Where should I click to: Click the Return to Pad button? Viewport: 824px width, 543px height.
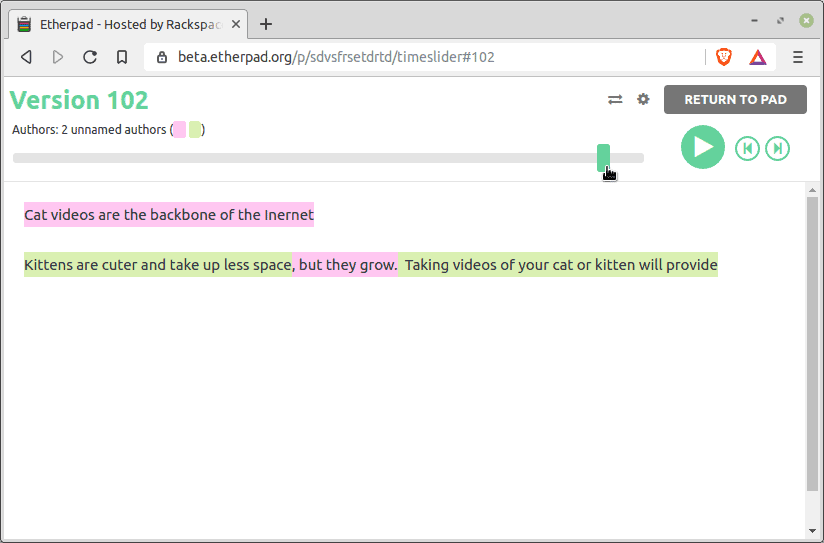[735, 99]
